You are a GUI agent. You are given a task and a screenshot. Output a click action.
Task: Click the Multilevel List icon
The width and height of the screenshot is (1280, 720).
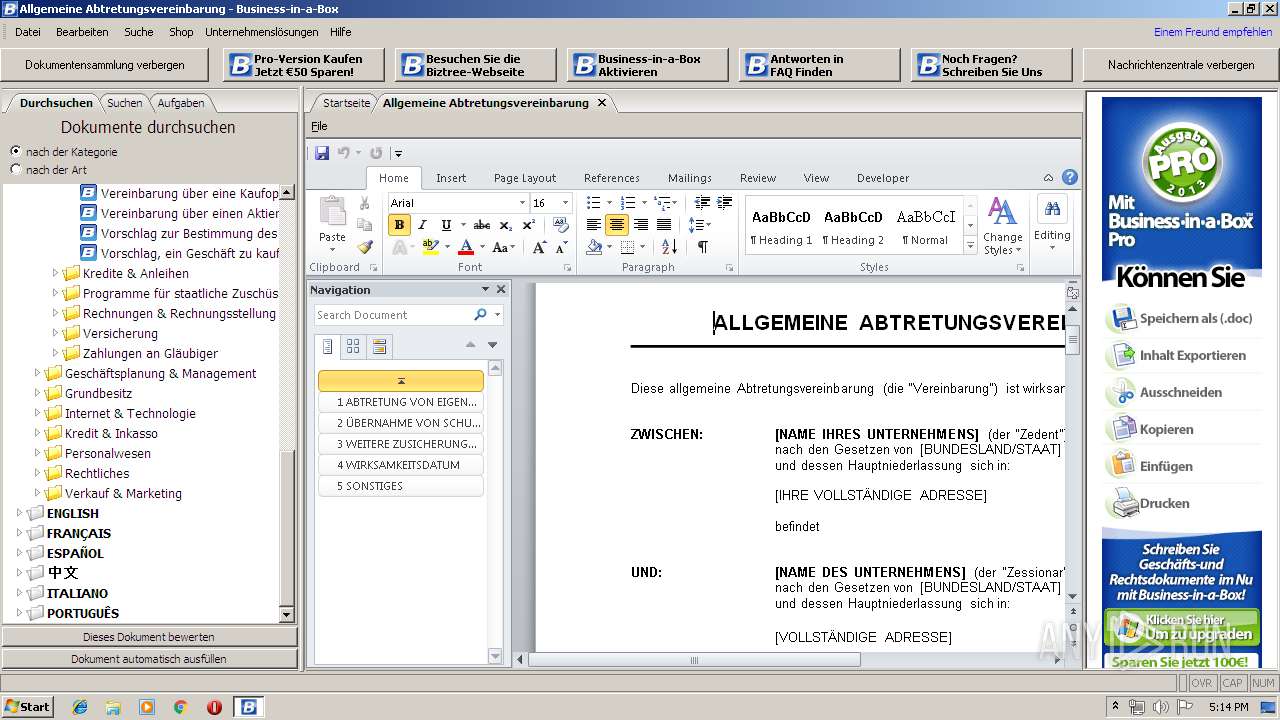[662, 203]
